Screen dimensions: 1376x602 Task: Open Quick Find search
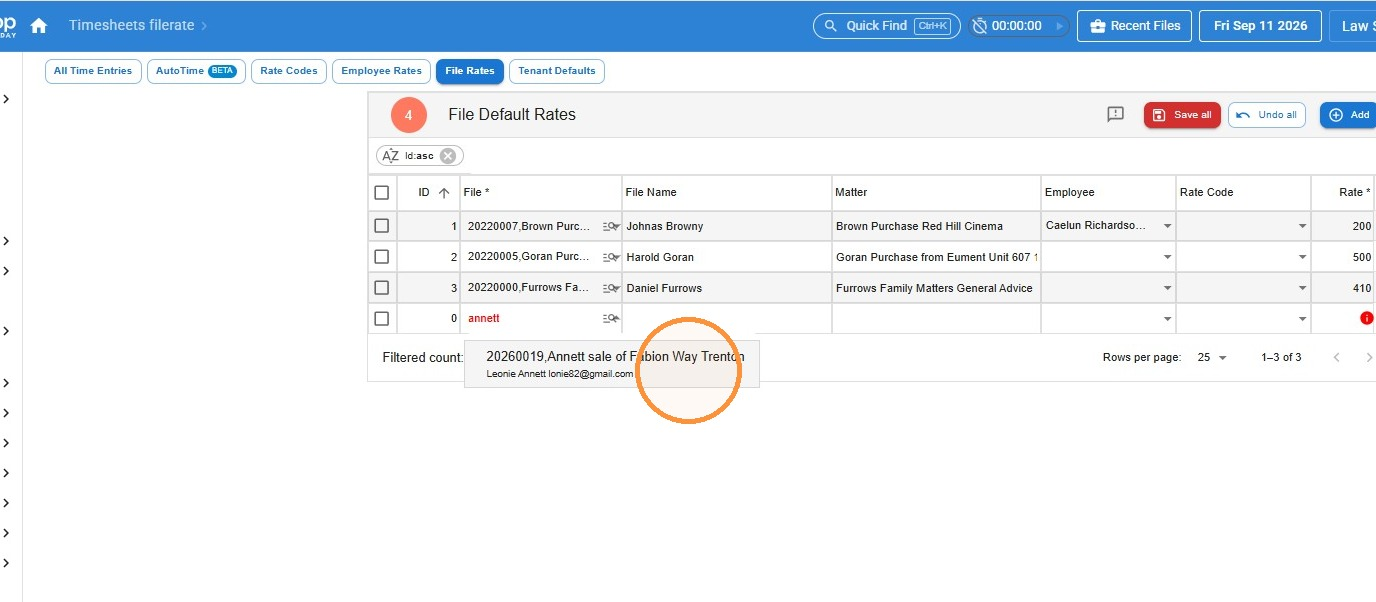[887, 26]
